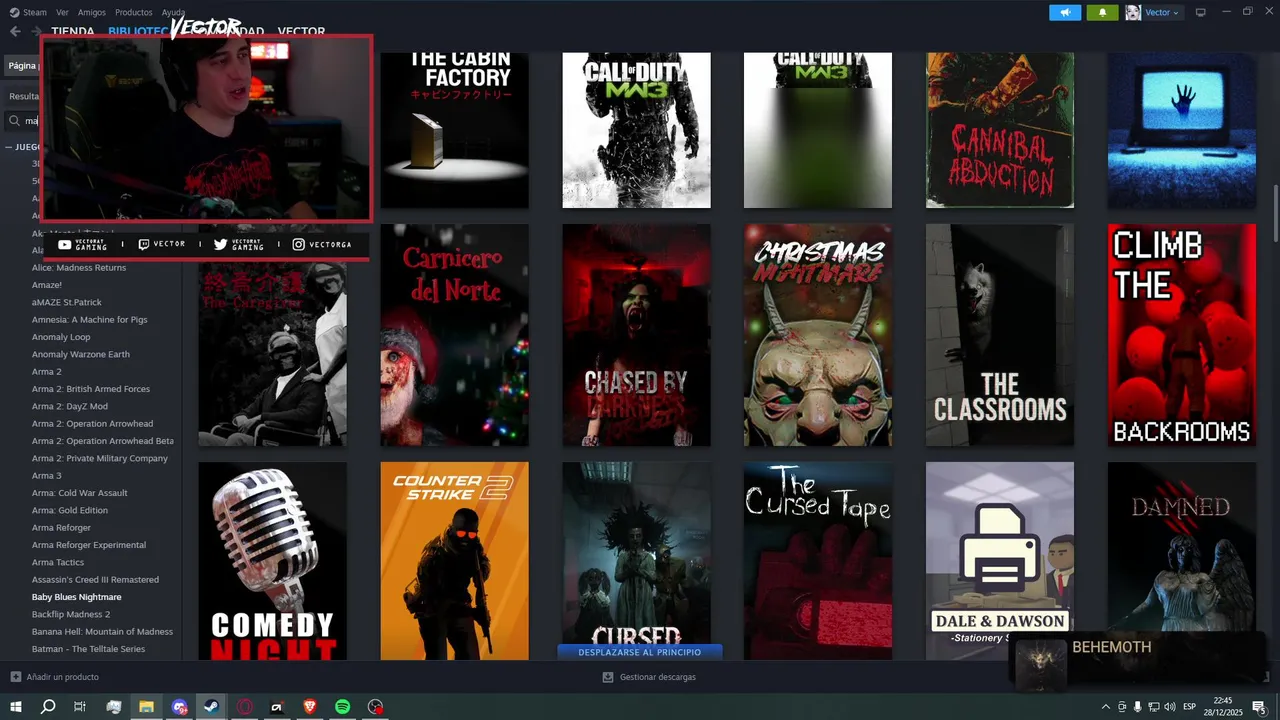
Task: Open Damned game cover
Action: [1182, 546]
